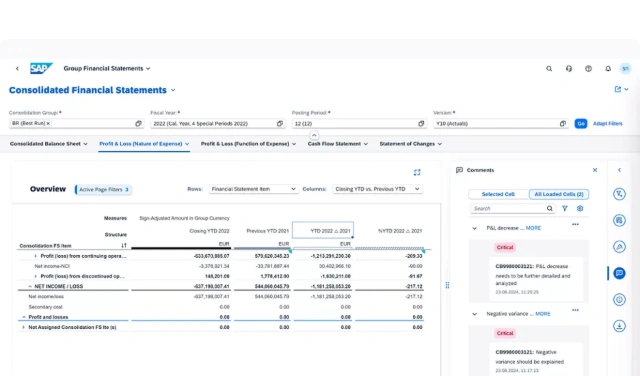This screenshot has width=640, height=376.
Task: Open the comments filter funnel icon
Action: (x=565, y=208)
